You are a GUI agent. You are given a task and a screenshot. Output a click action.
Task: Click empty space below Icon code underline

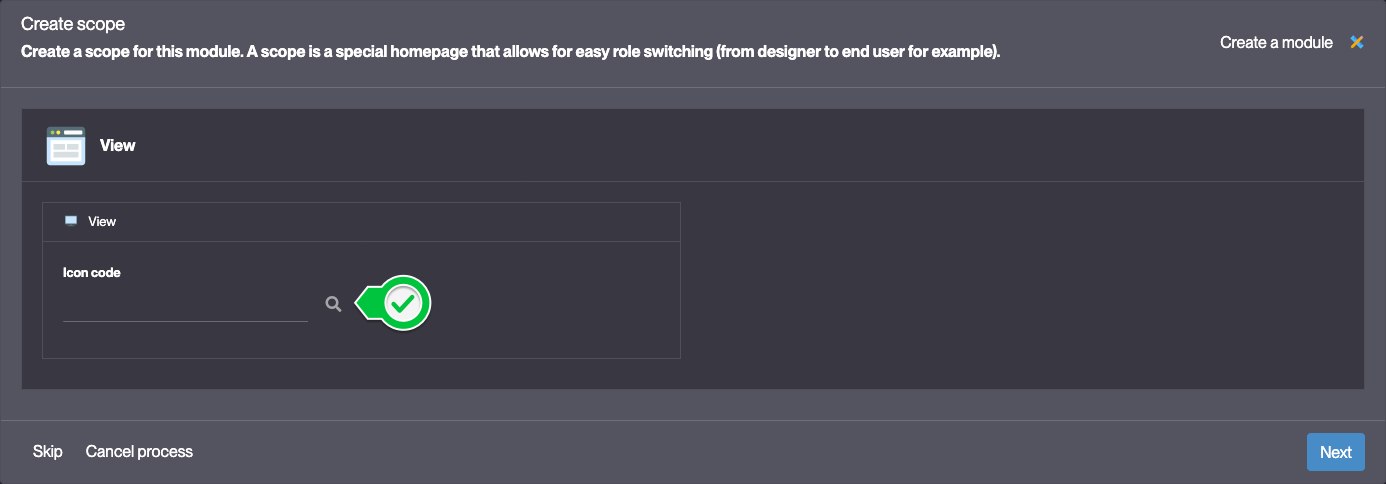click(x=185, y=340)
